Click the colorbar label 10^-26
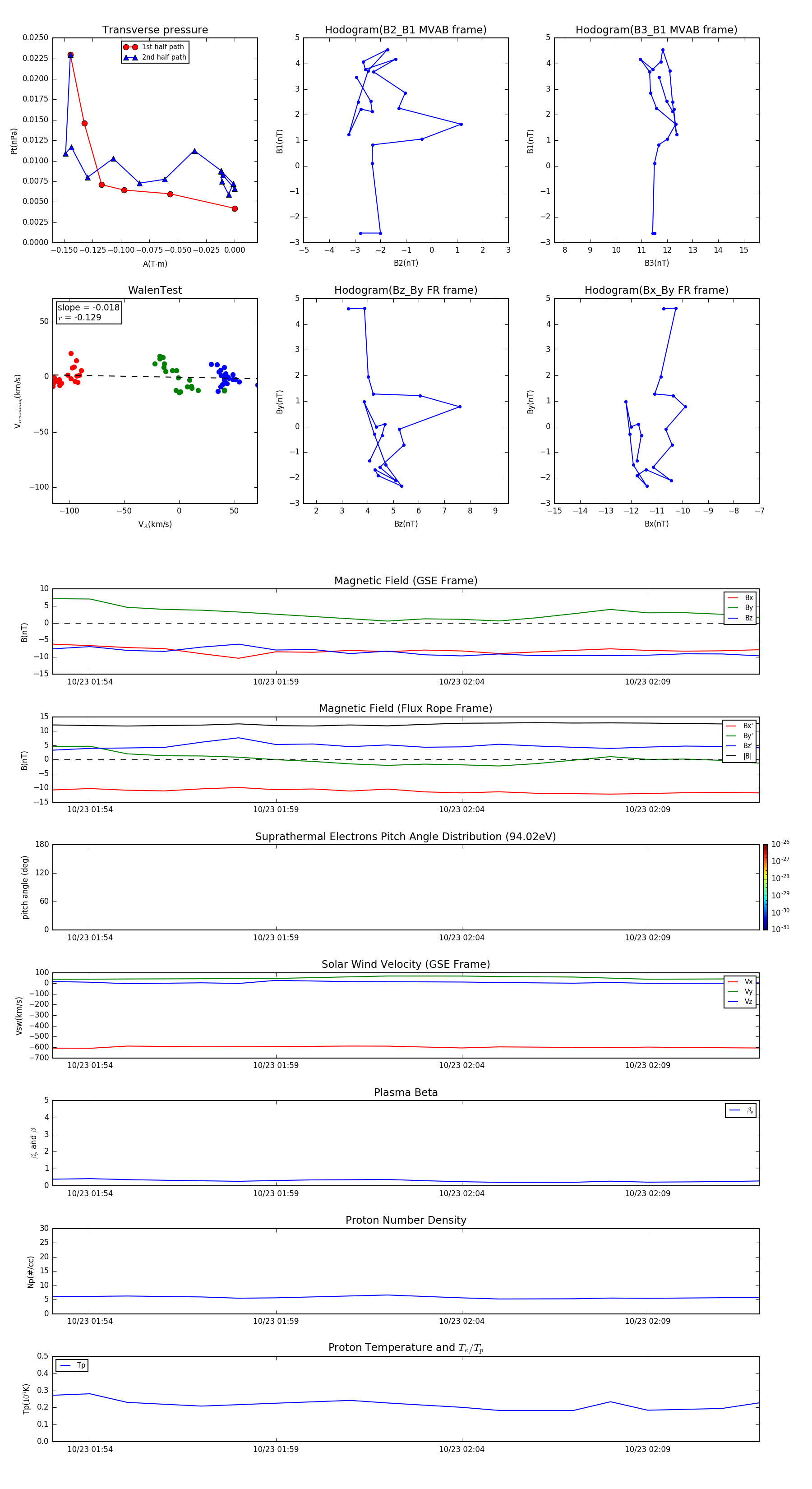This screenshot has width=812, height=1489. point(780,844)
